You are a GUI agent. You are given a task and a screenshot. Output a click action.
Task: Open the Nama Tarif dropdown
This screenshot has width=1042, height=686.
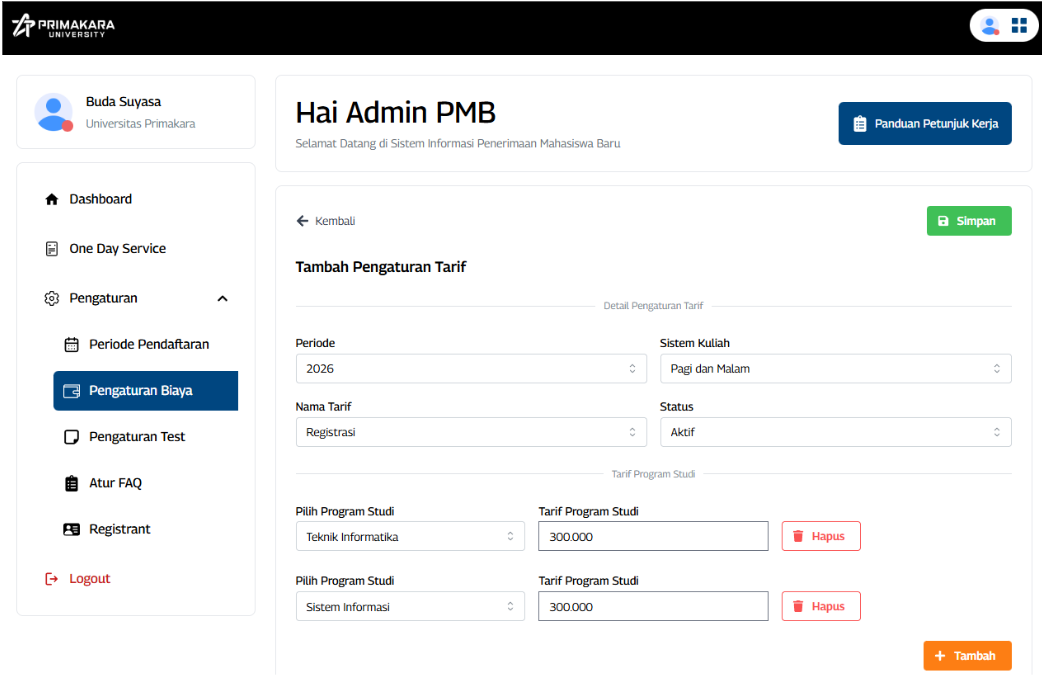tap(470, 432)
